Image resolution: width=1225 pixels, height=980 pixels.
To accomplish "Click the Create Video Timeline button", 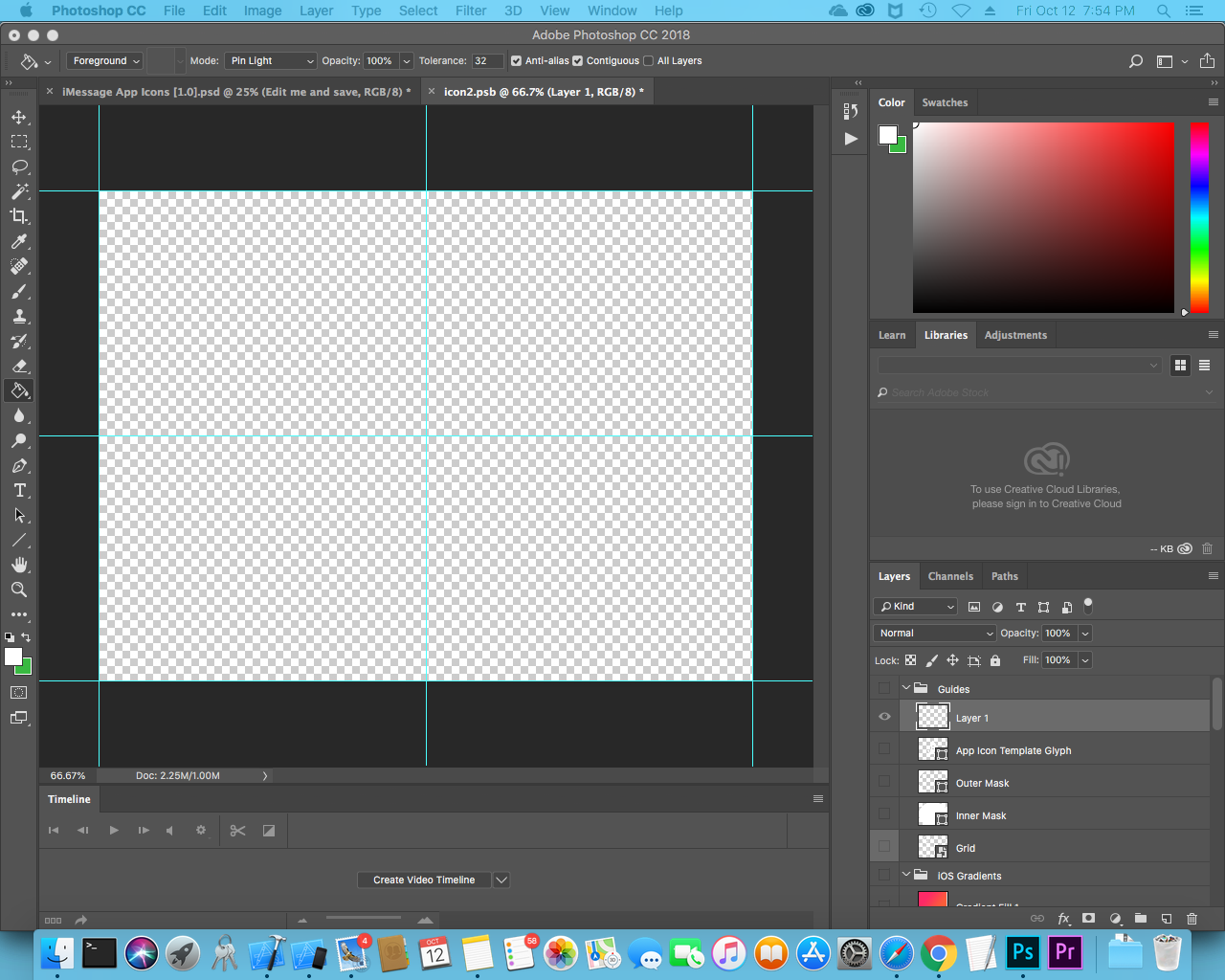I will tap(424, 880).
